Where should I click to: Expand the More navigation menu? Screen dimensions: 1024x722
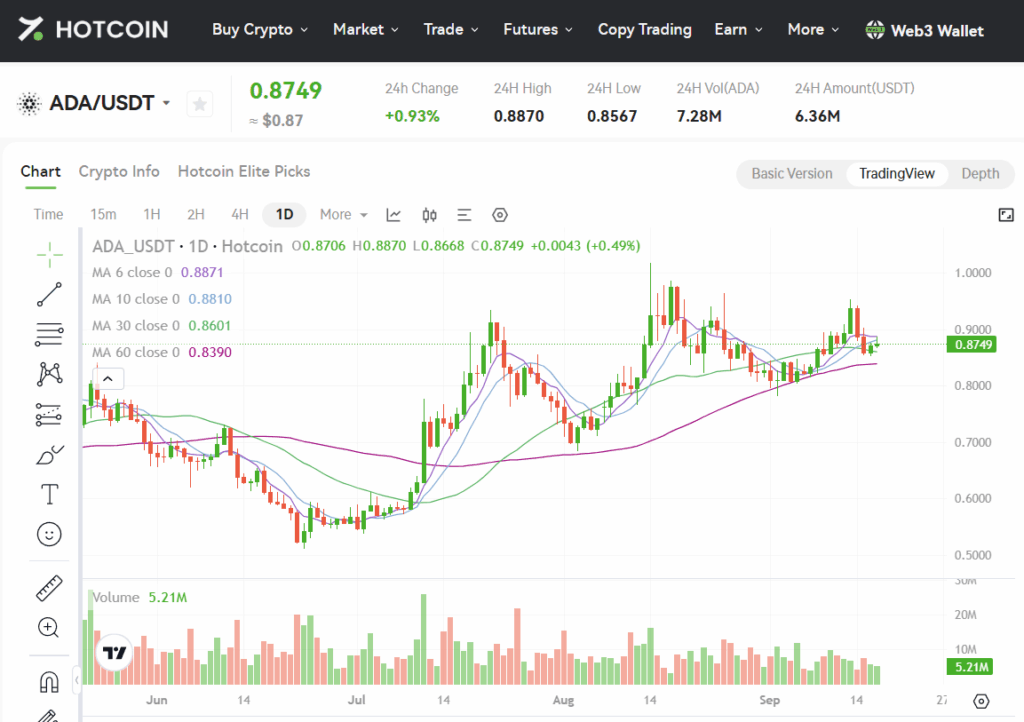[x=813, y=29]
